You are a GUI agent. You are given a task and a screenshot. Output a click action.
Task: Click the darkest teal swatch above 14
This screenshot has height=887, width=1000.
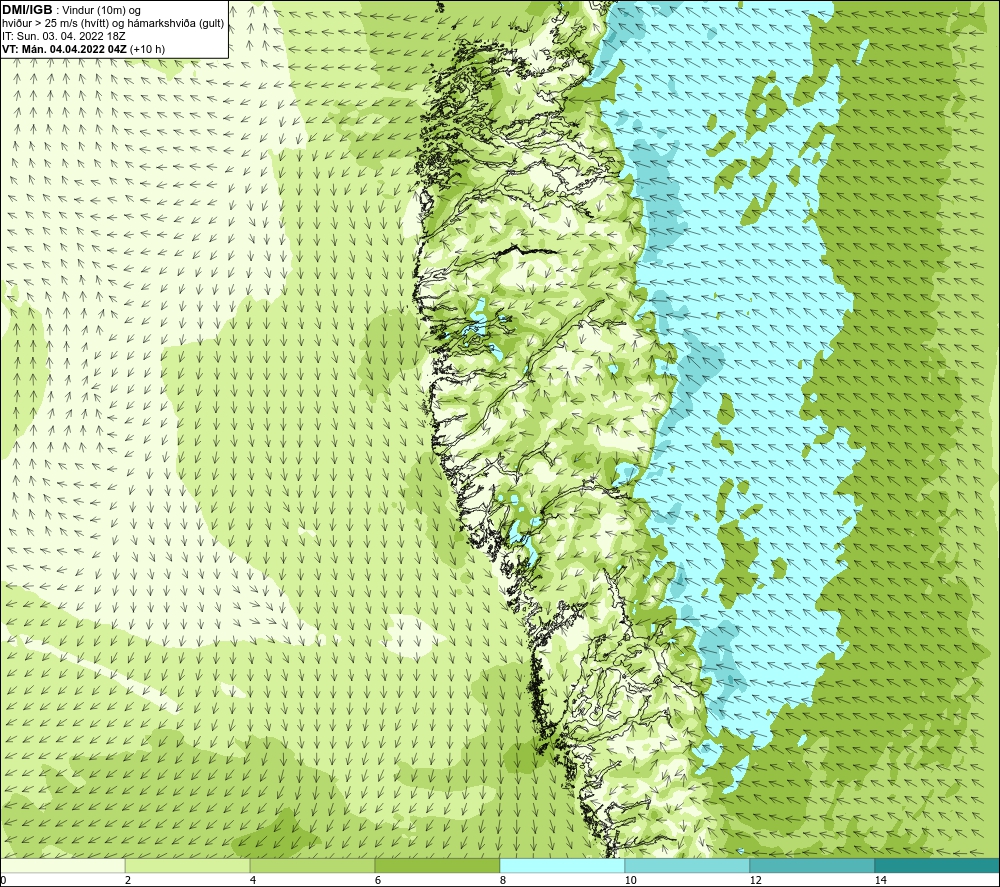click(938, 865)
